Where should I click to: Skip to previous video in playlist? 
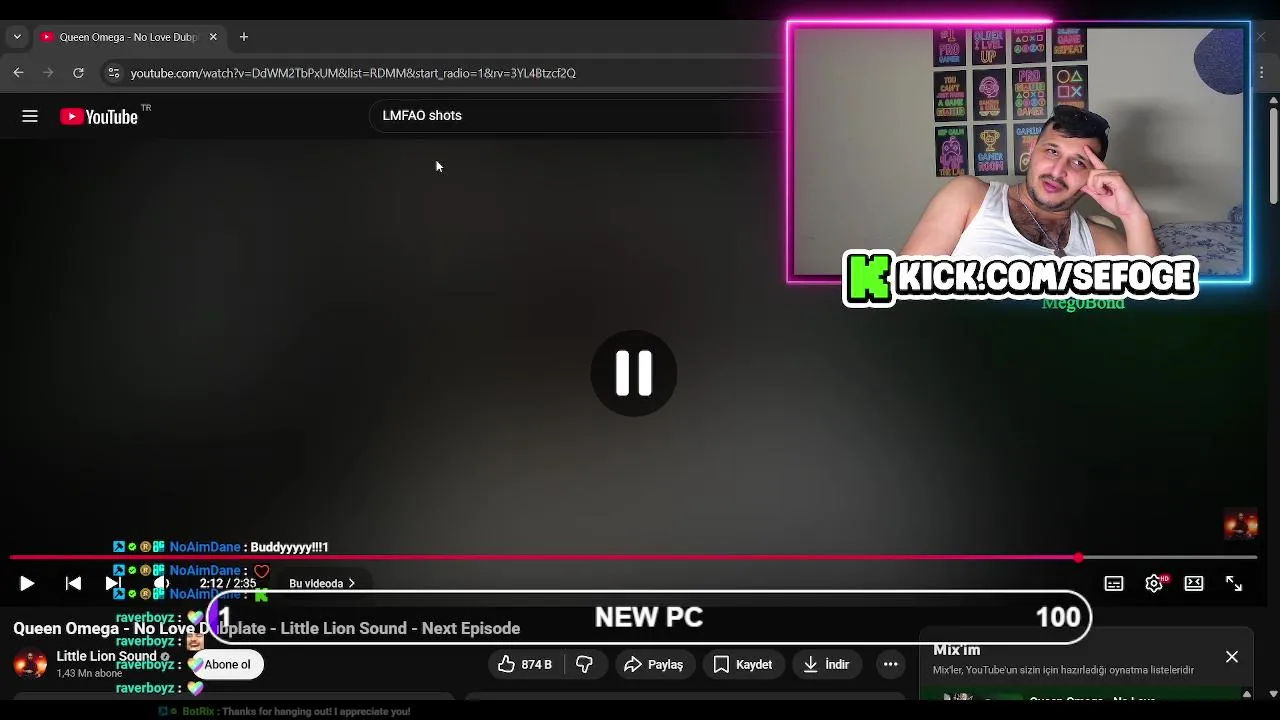73,584
